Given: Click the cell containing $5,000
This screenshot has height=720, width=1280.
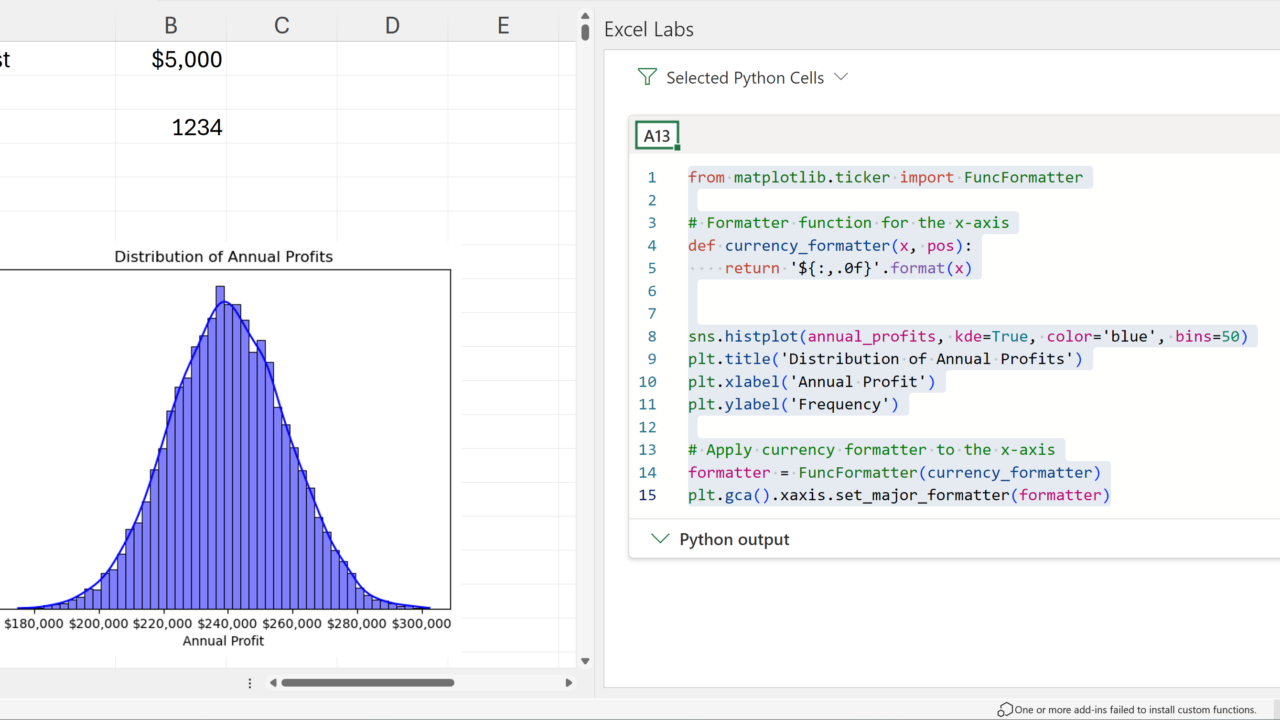Looking at the screenshot, I should (x=171, y=60).
